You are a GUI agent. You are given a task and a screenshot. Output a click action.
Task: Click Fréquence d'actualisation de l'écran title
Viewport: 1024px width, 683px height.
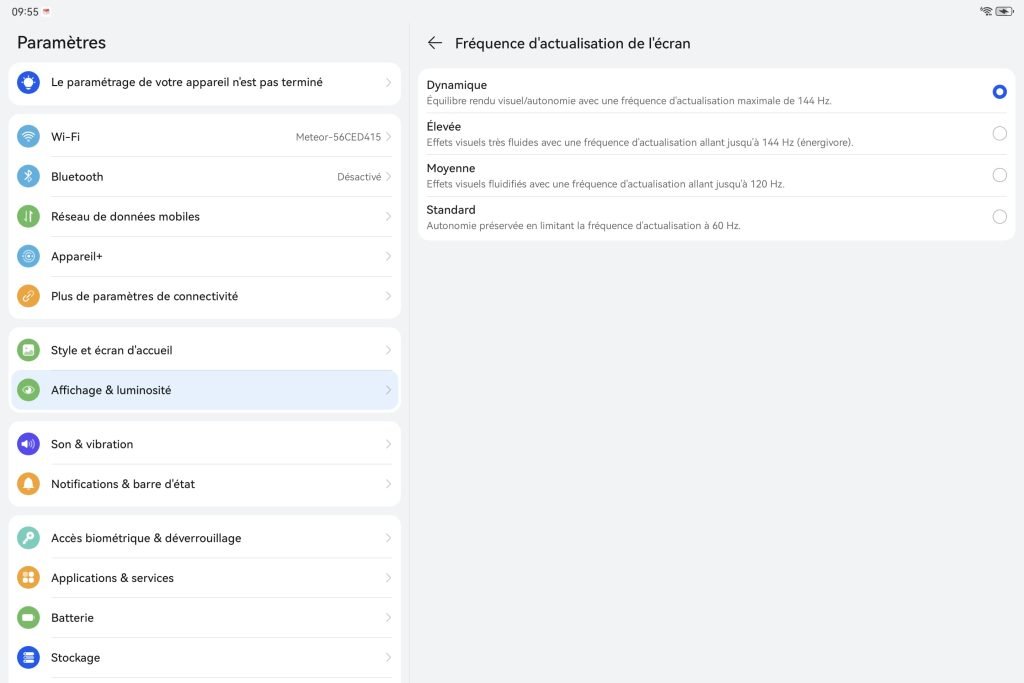[x=573, y=44]
